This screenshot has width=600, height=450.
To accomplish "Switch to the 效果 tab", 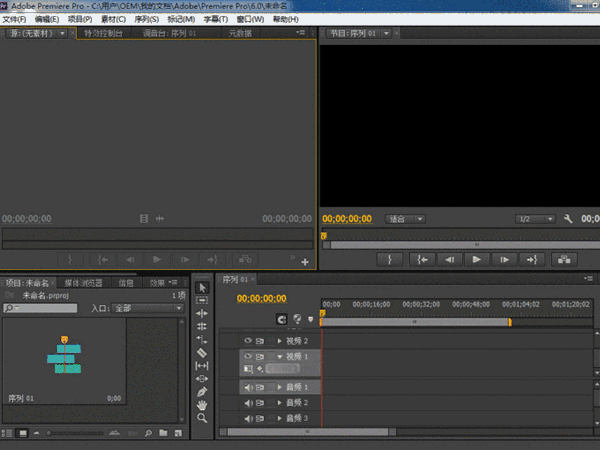I will tap(157, 283).
